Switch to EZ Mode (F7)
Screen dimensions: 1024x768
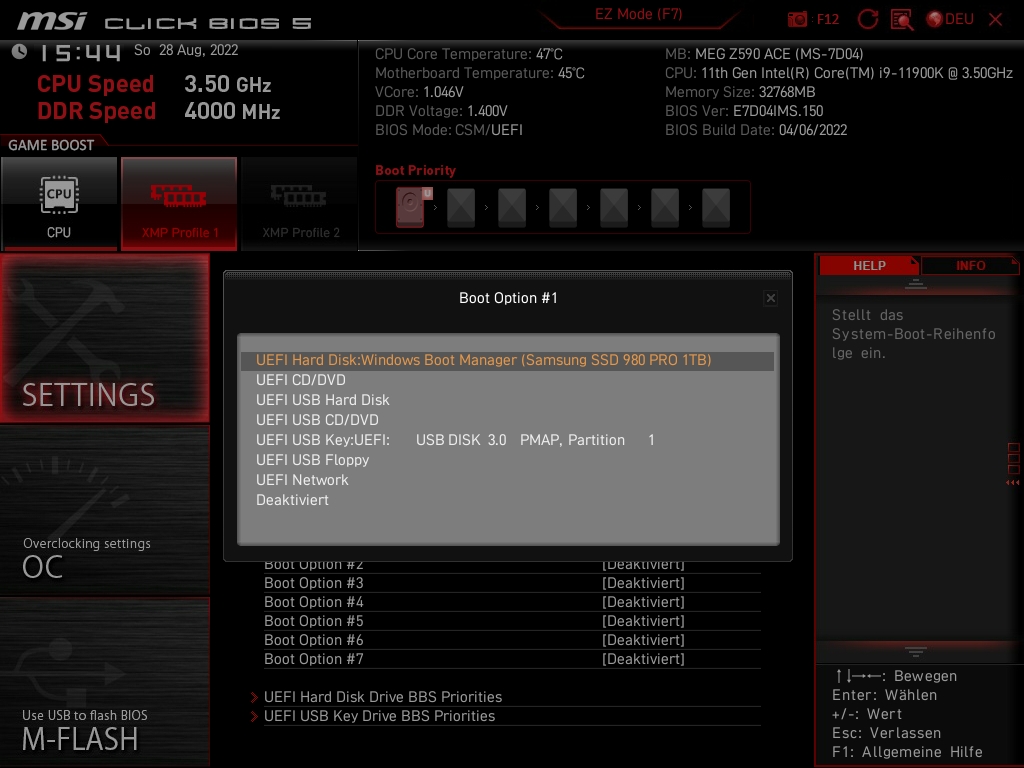pos(639,14)
